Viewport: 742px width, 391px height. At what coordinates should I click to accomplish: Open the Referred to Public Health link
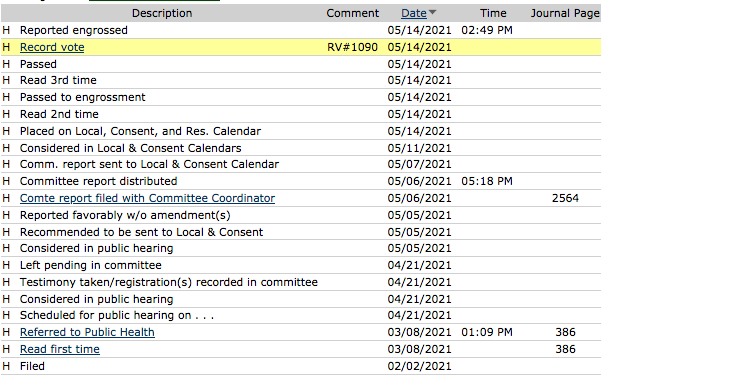click(87, 332)
